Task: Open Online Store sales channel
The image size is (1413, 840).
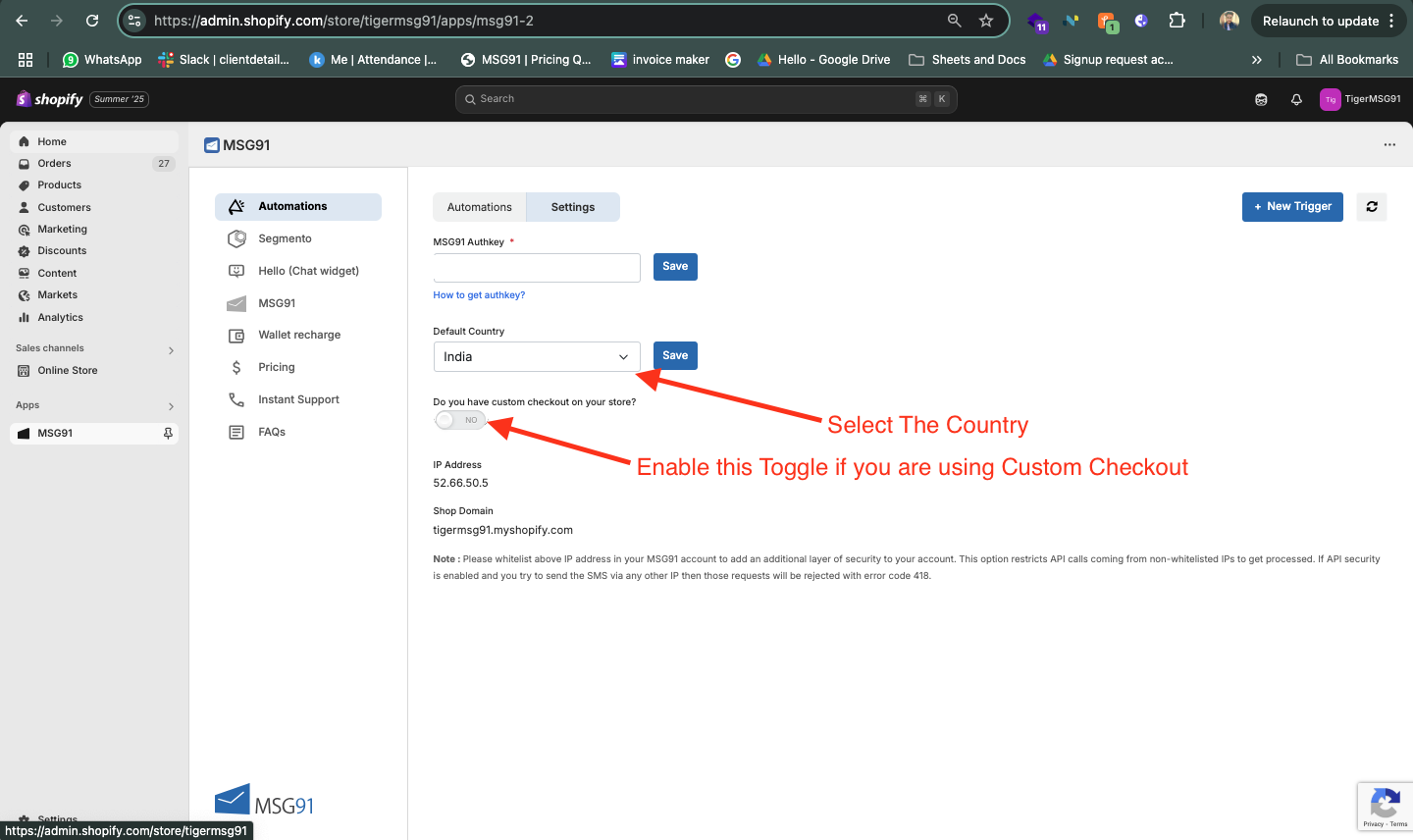Action: (94, 371)
